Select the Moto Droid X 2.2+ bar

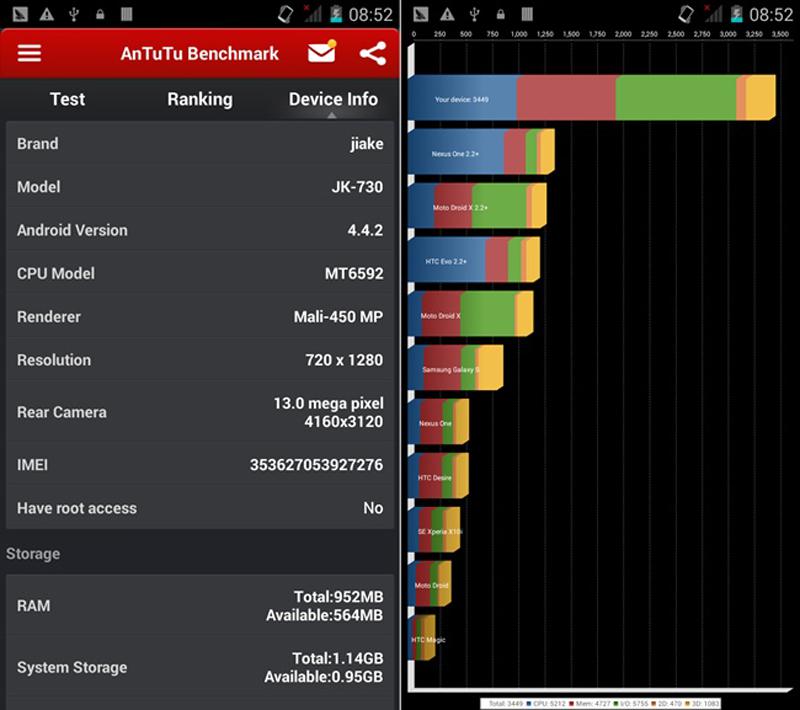(477, 206)
